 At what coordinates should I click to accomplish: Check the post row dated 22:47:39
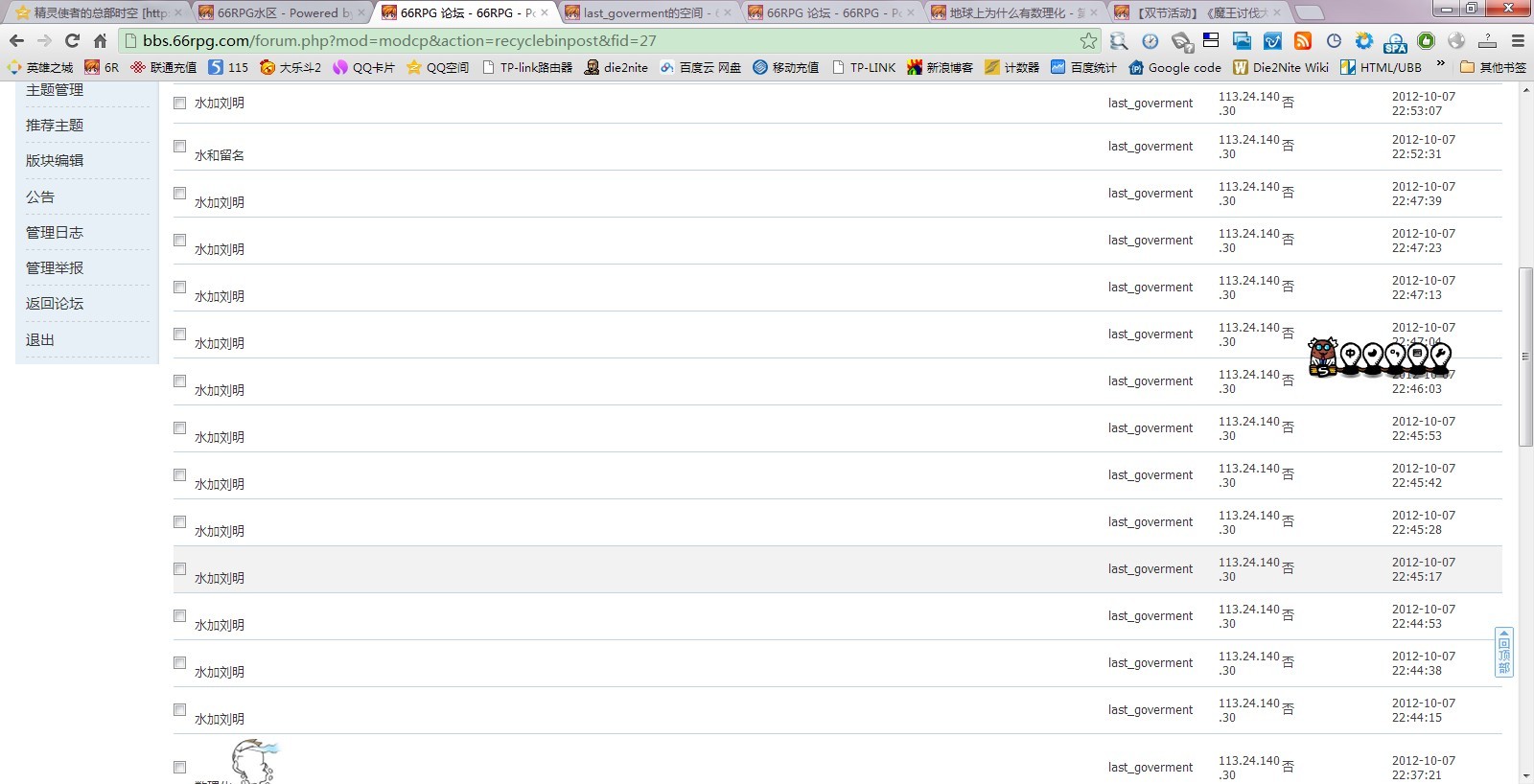(179, 193)
